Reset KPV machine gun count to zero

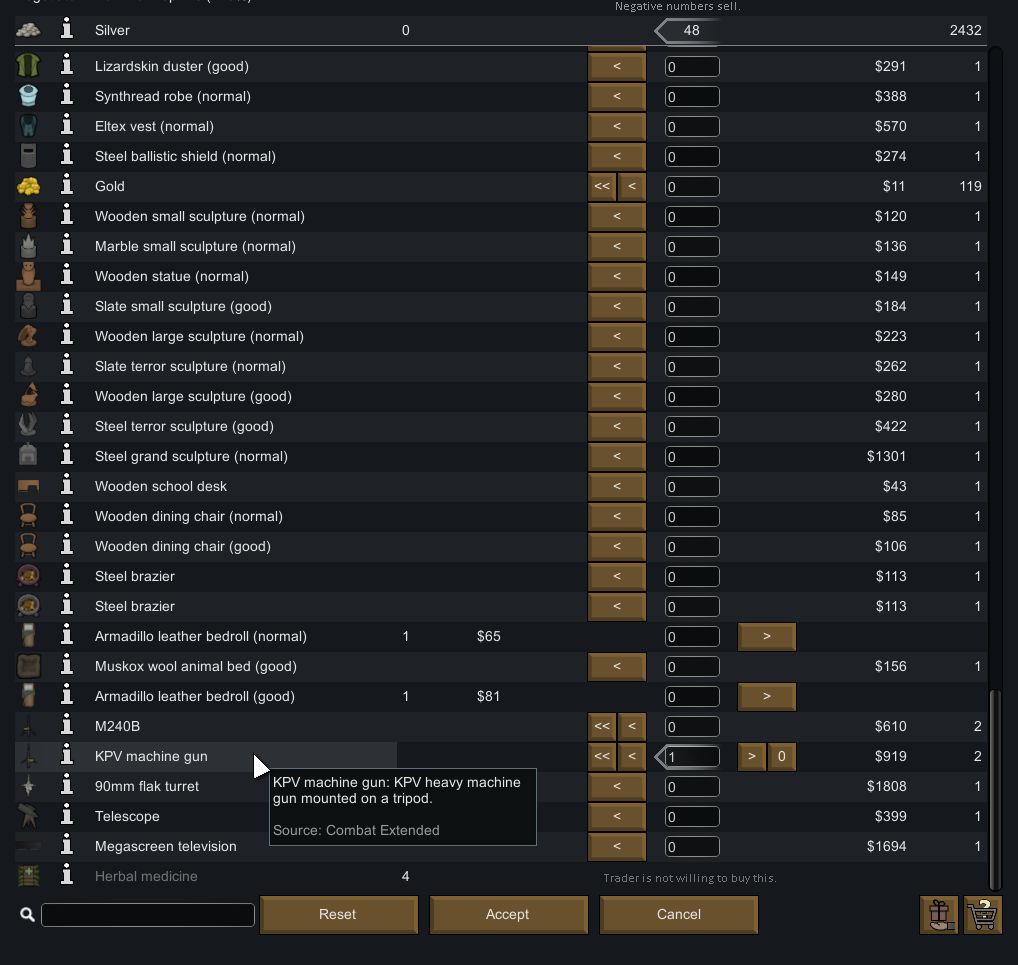(x=782, y=757)
